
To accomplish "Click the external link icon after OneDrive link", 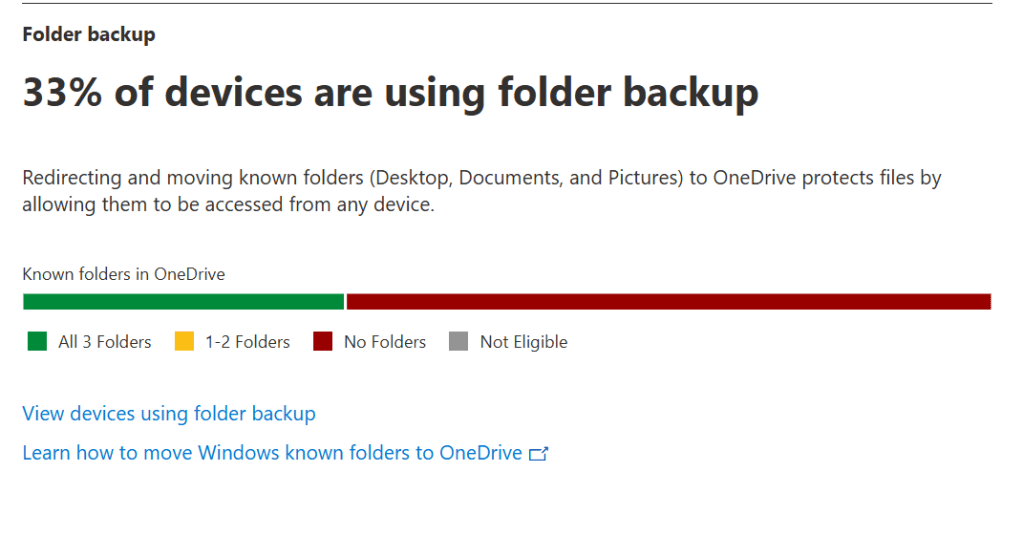I will pos(539,454).
